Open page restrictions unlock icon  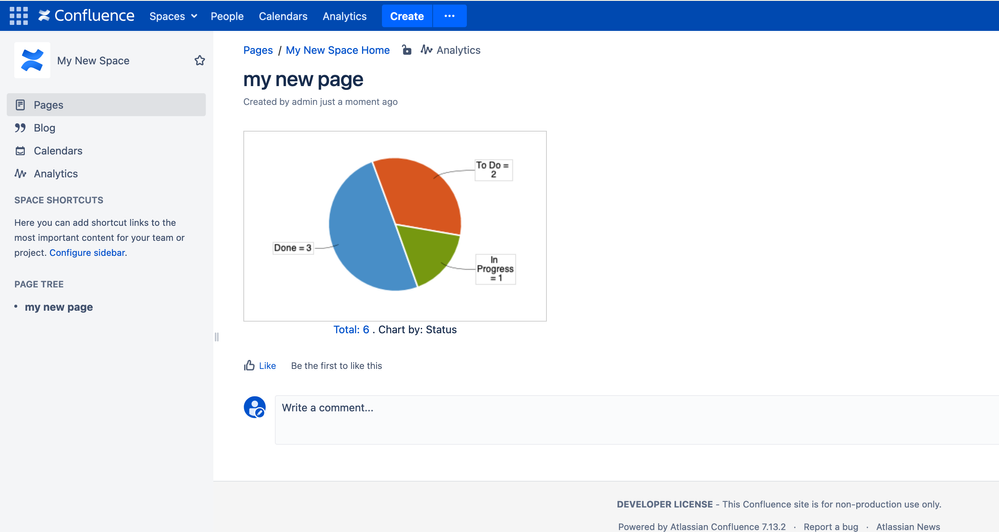[x=406, y=50]
